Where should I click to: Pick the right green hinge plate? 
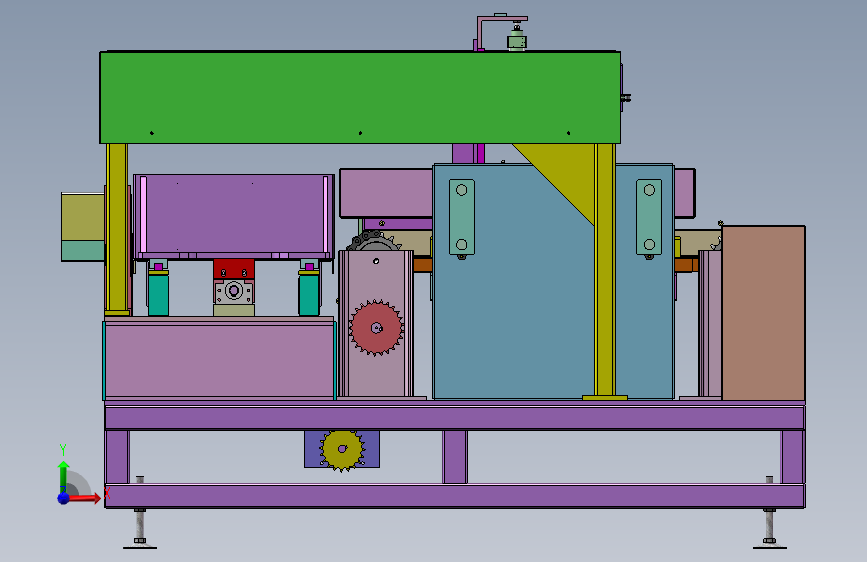point(649,217)
